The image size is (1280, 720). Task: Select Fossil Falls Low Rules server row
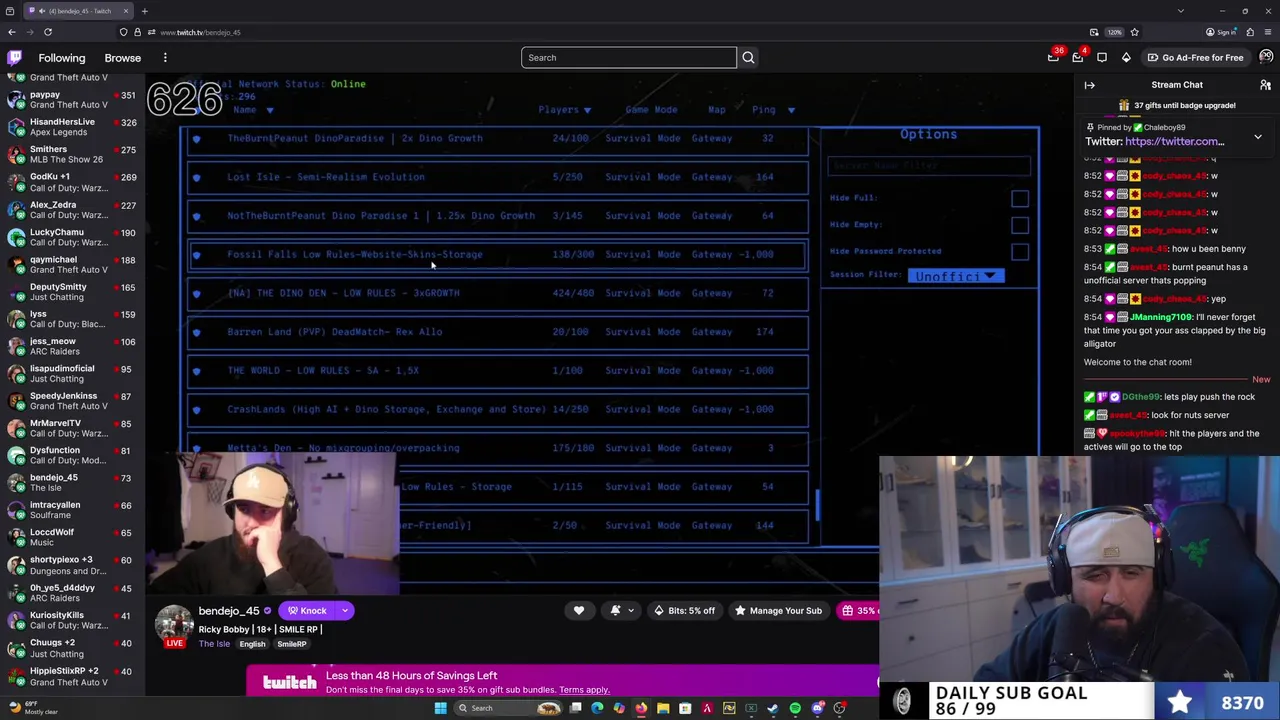497,254
